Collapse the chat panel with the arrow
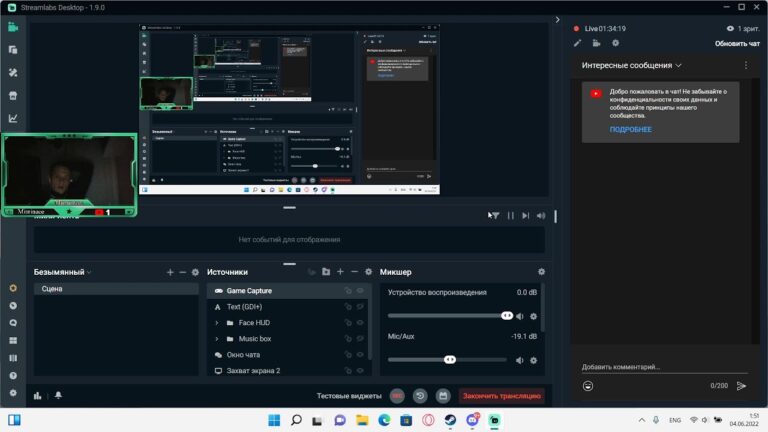 (x=557, y=20)
